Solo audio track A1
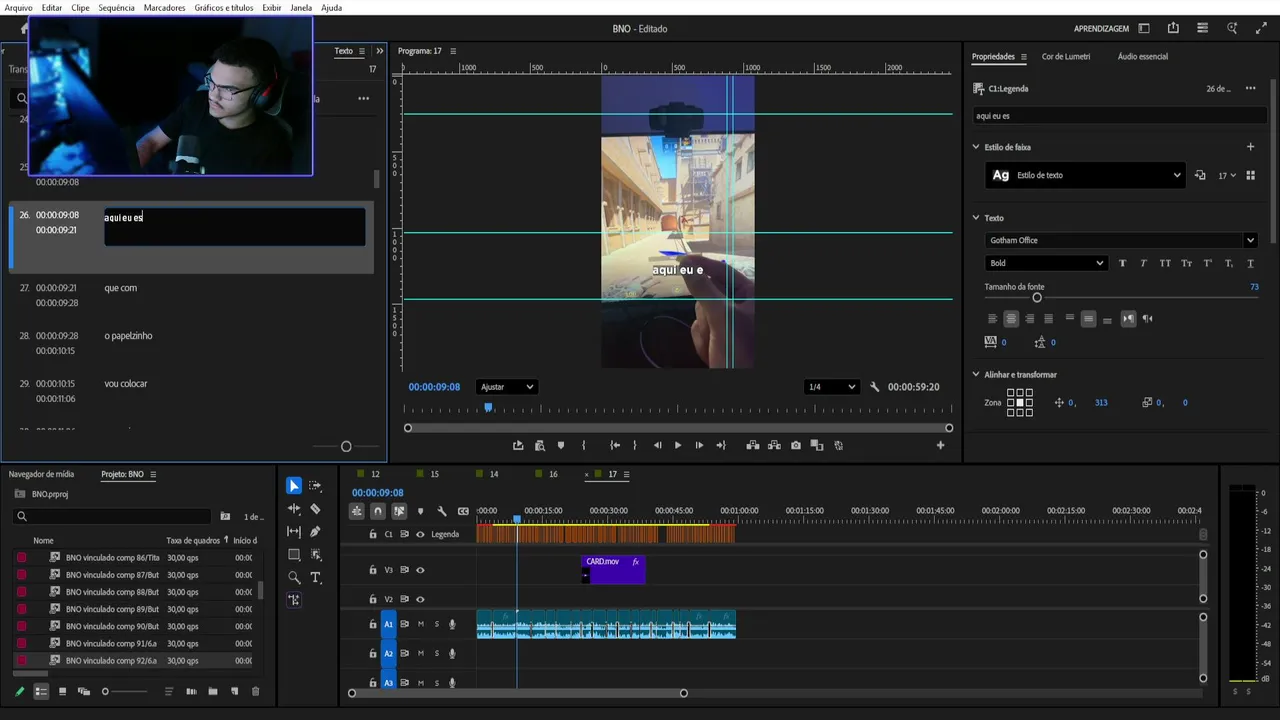This screenshot has width=1280, height=720. [x=436, y=624]
